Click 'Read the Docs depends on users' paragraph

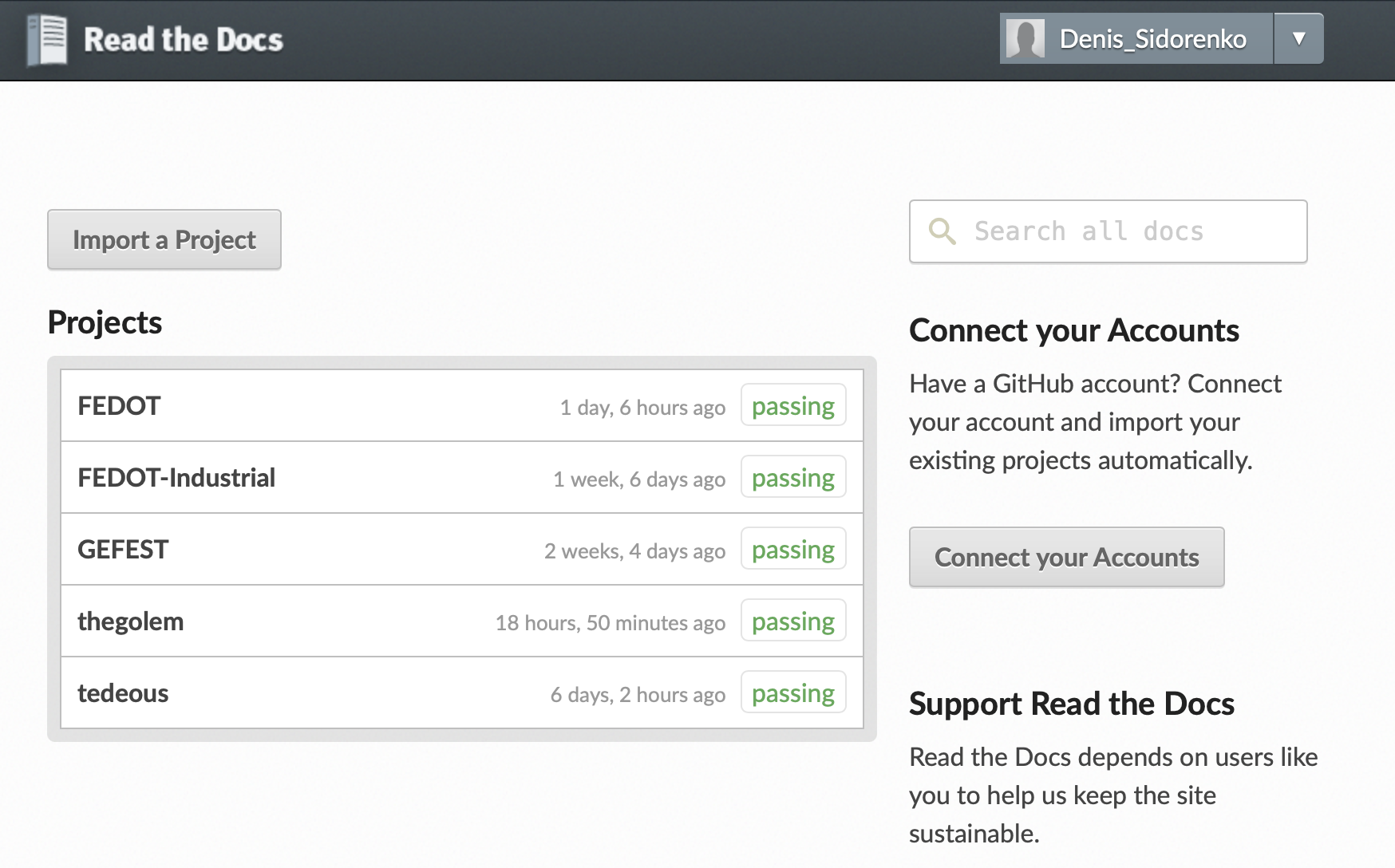1113,795
